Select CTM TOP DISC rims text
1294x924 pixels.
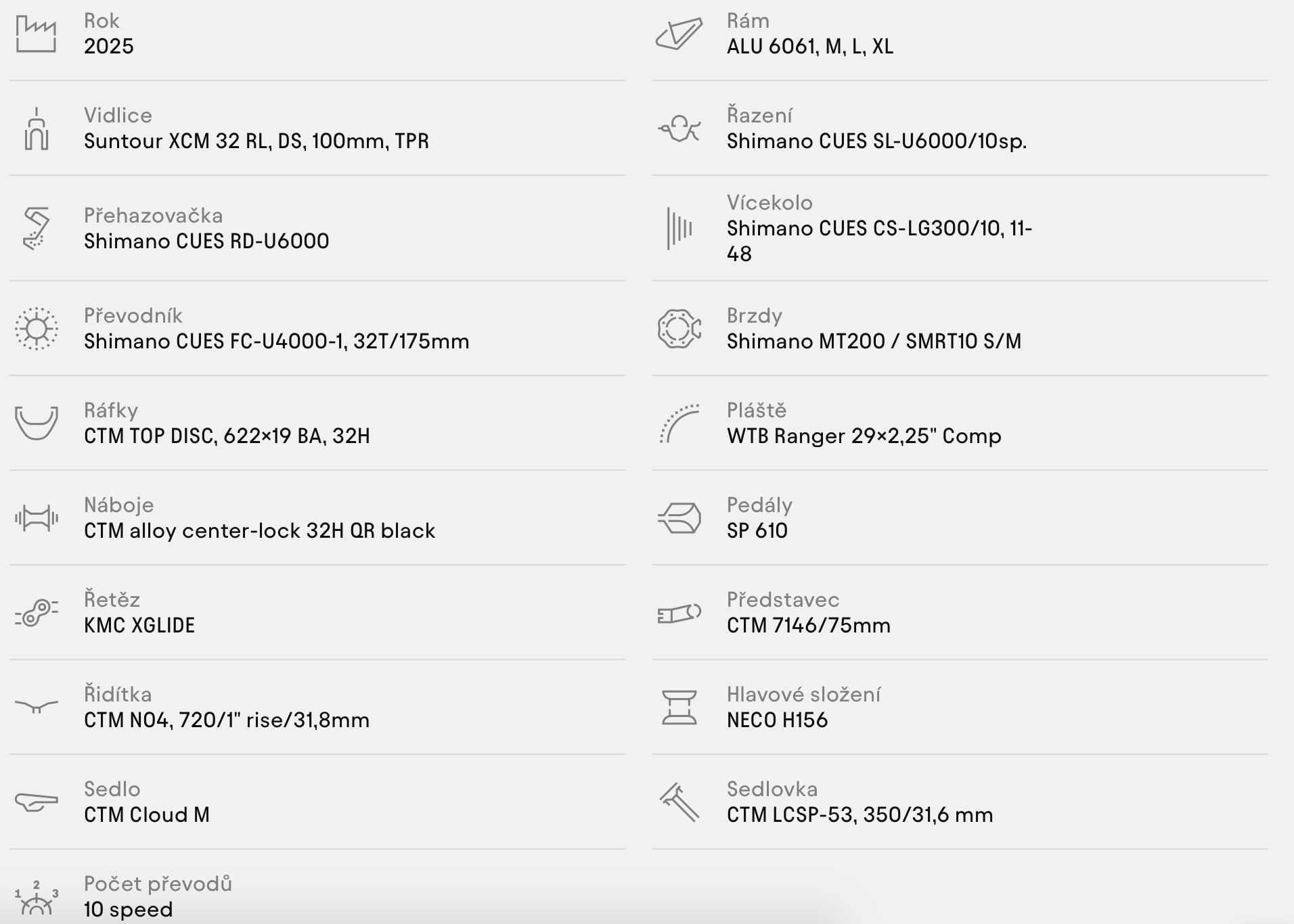pyautogui.click(x=227, y=436)
